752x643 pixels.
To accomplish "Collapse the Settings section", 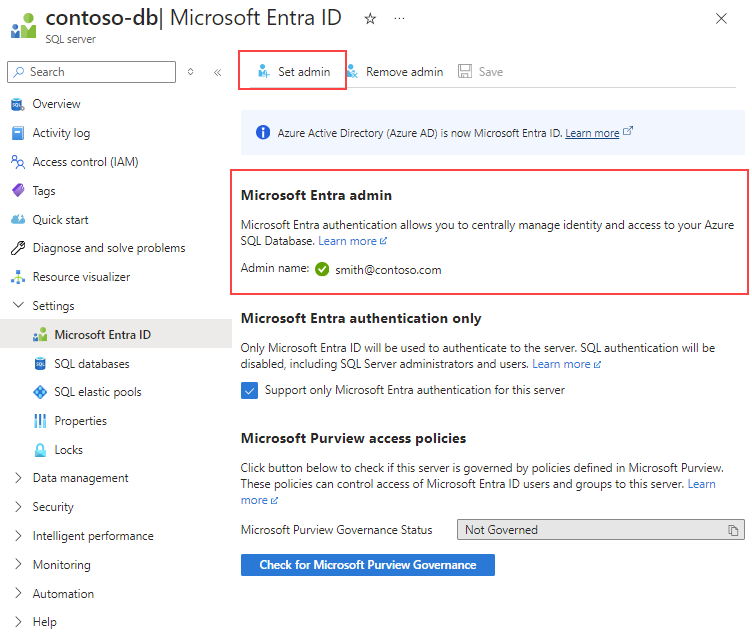I will [18, 305].
